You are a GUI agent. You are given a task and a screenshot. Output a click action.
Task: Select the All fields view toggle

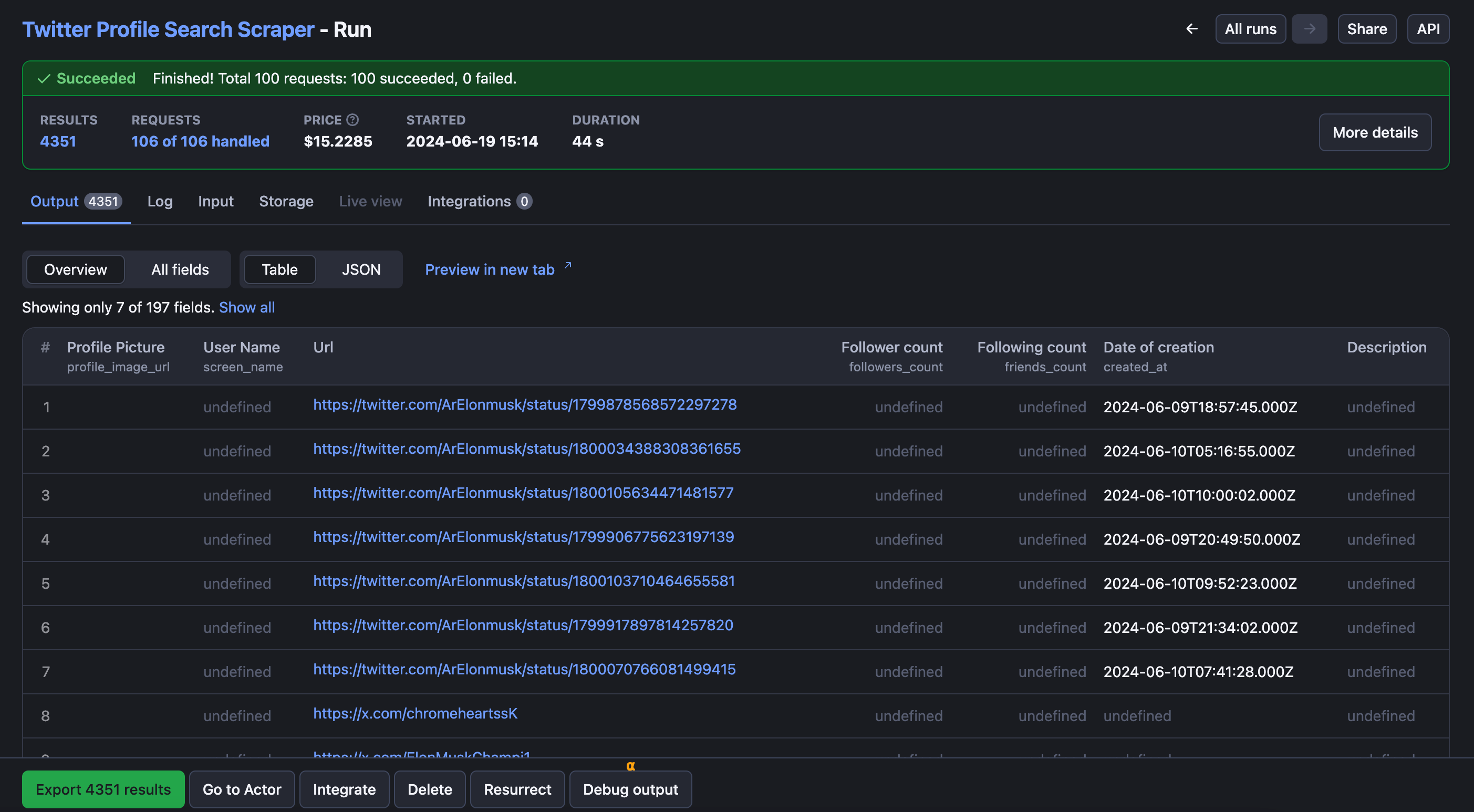(x=180, y=269)
